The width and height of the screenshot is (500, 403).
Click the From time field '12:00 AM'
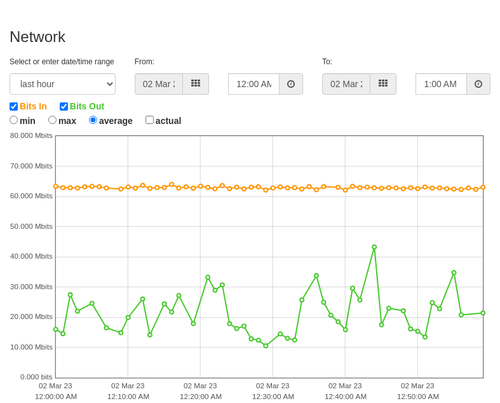(254, 84)
